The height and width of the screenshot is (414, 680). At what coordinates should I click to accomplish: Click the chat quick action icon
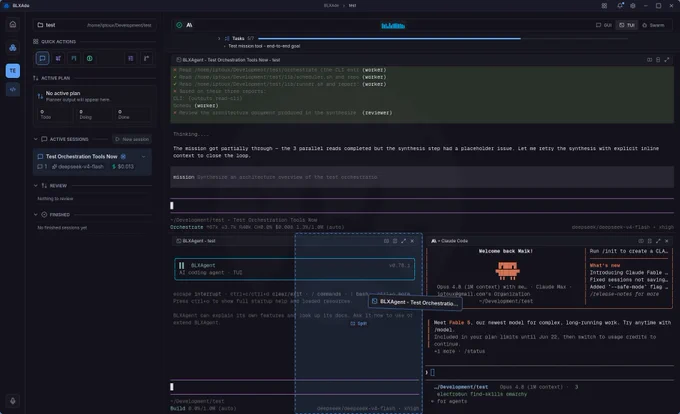pyautogui.click(x=42, y=58)
